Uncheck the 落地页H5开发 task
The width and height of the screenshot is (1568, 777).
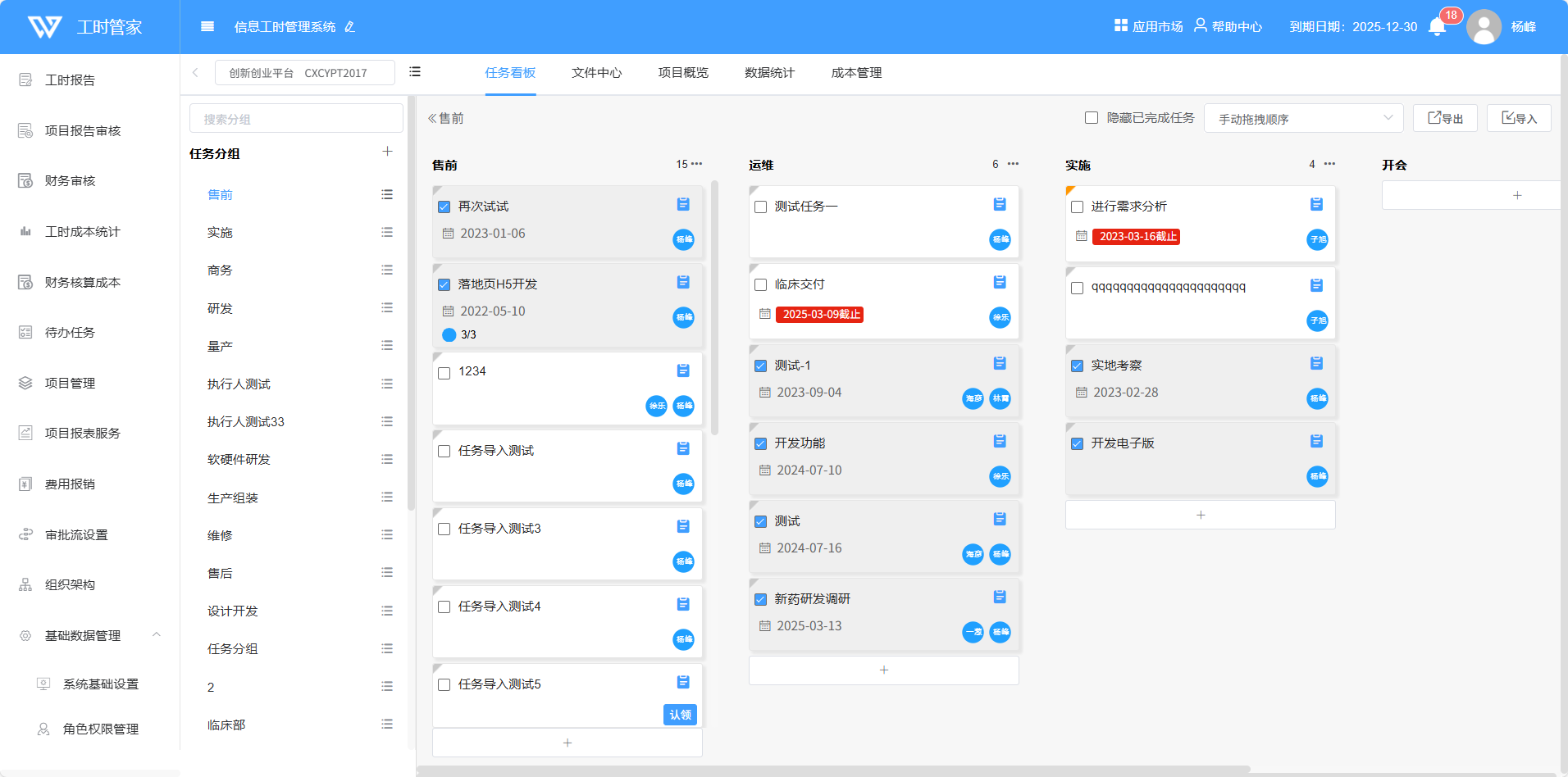[444, 285]
